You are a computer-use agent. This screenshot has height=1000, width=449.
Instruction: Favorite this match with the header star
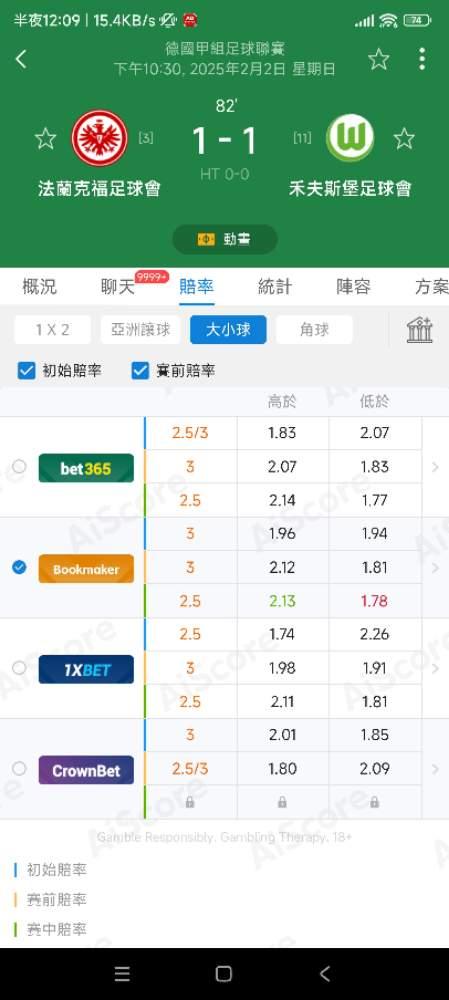(x=379, y=59)
